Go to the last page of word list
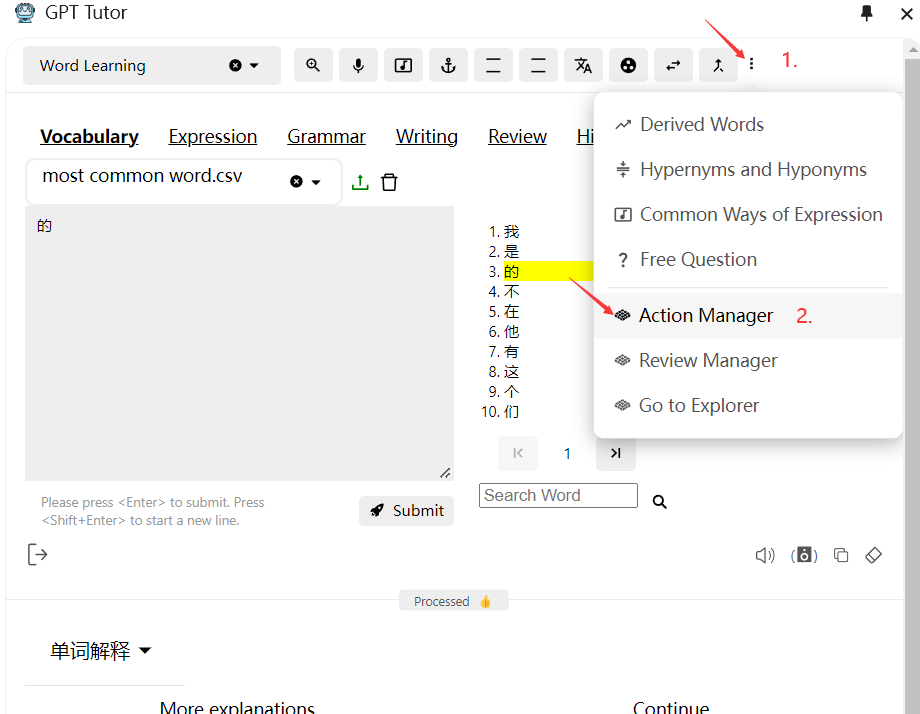The width and height of the screenshot is (920, 714). pyautogui.click(x=616, y=453)
